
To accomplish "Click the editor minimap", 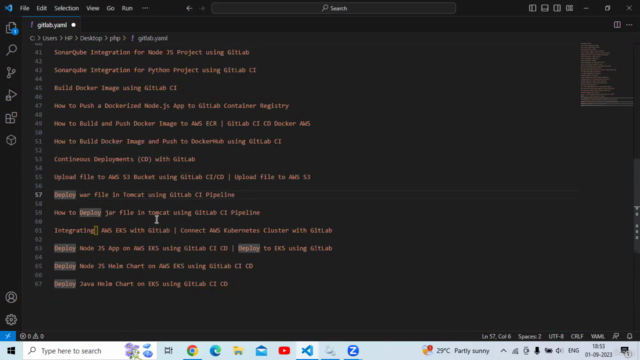I will 607,74.
